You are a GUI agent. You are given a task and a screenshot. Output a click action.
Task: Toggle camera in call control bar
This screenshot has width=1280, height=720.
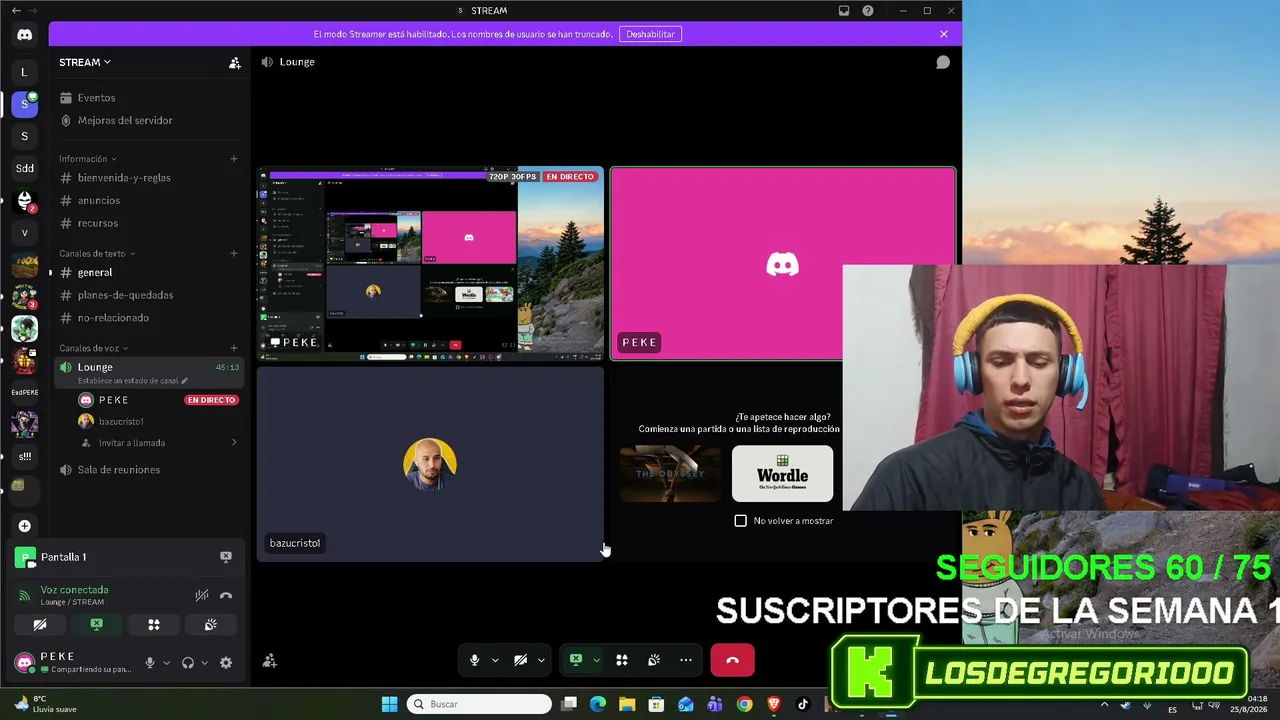(520, 660)
